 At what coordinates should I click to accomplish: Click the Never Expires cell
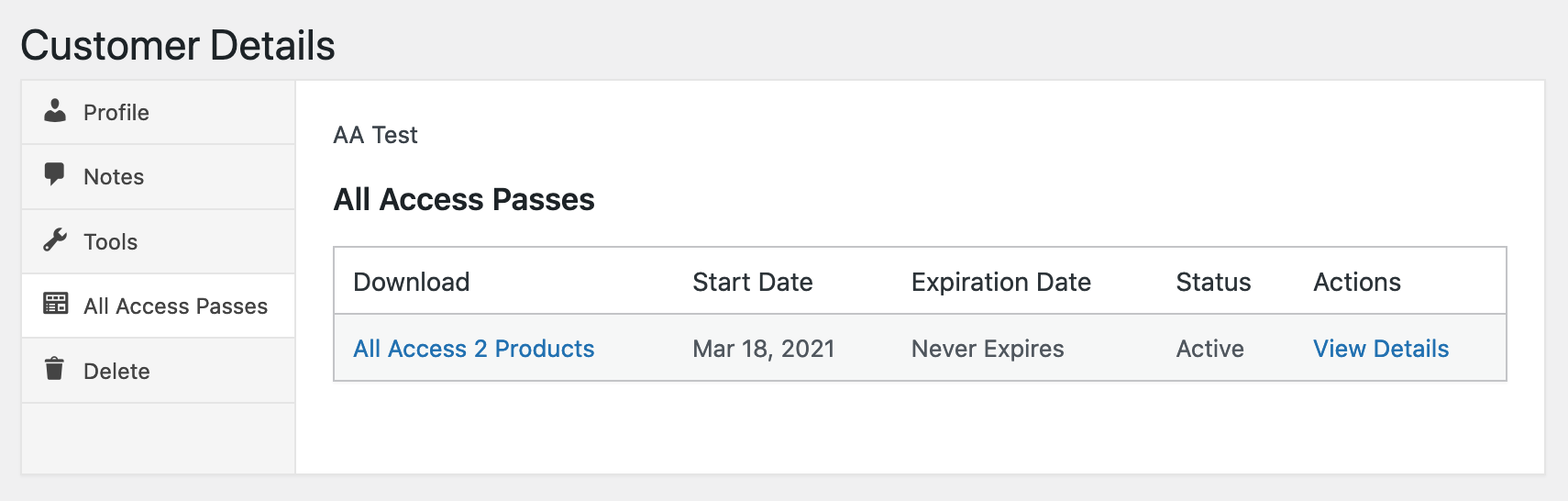tap(987, 349)
